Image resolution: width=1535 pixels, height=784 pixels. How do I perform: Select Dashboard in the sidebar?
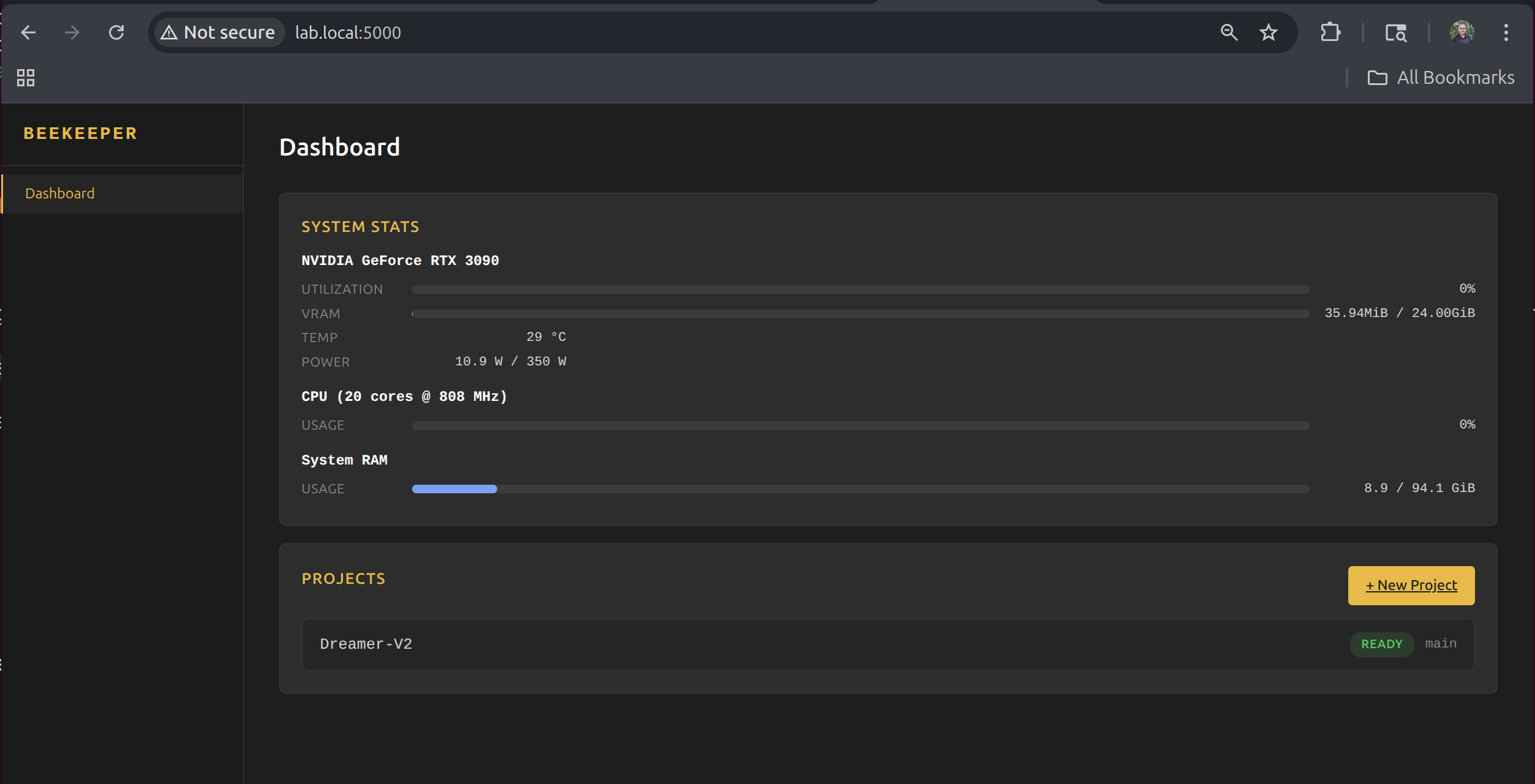pos(60,193)
